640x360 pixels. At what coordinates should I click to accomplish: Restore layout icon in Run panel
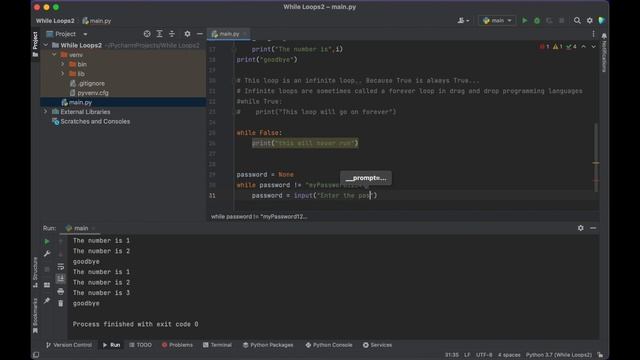47,285
